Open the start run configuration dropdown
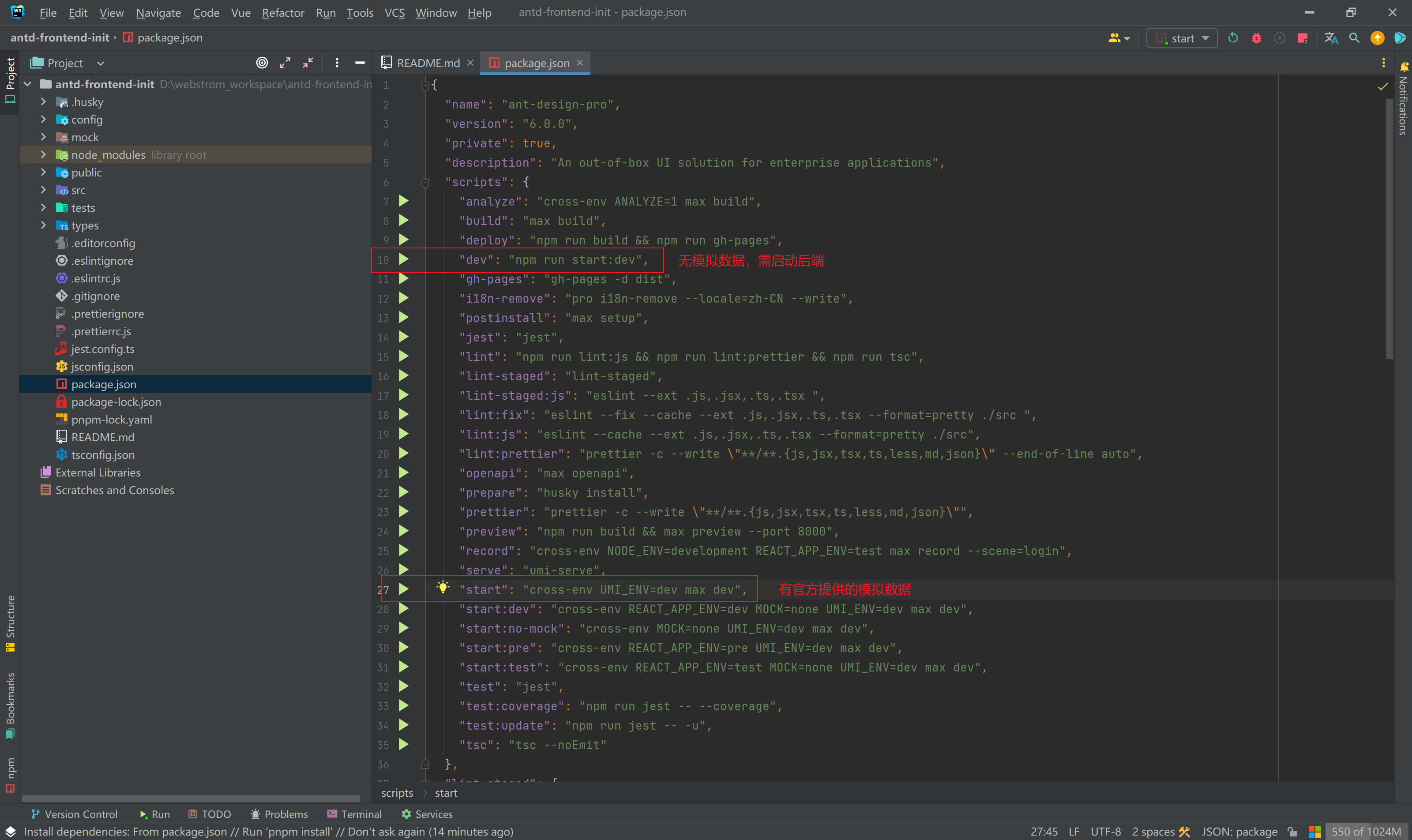Viewport: 1412px width, 840px height. (x=1182, y=38)
